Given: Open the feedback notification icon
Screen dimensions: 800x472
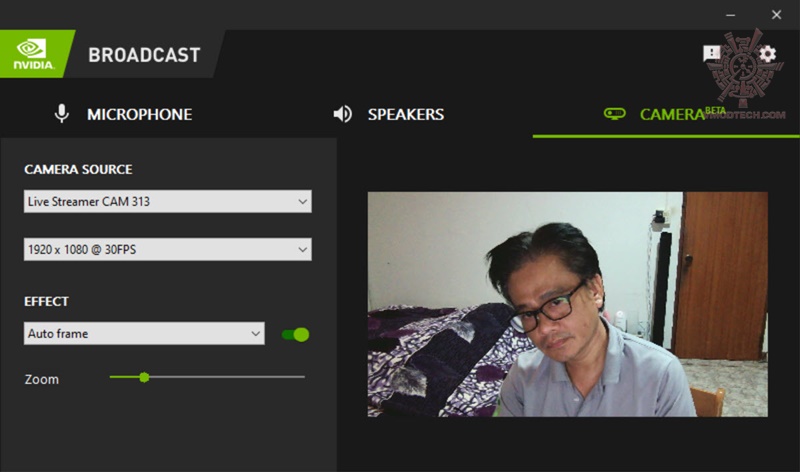Looking at the screenshot, I should coord(711,53).
